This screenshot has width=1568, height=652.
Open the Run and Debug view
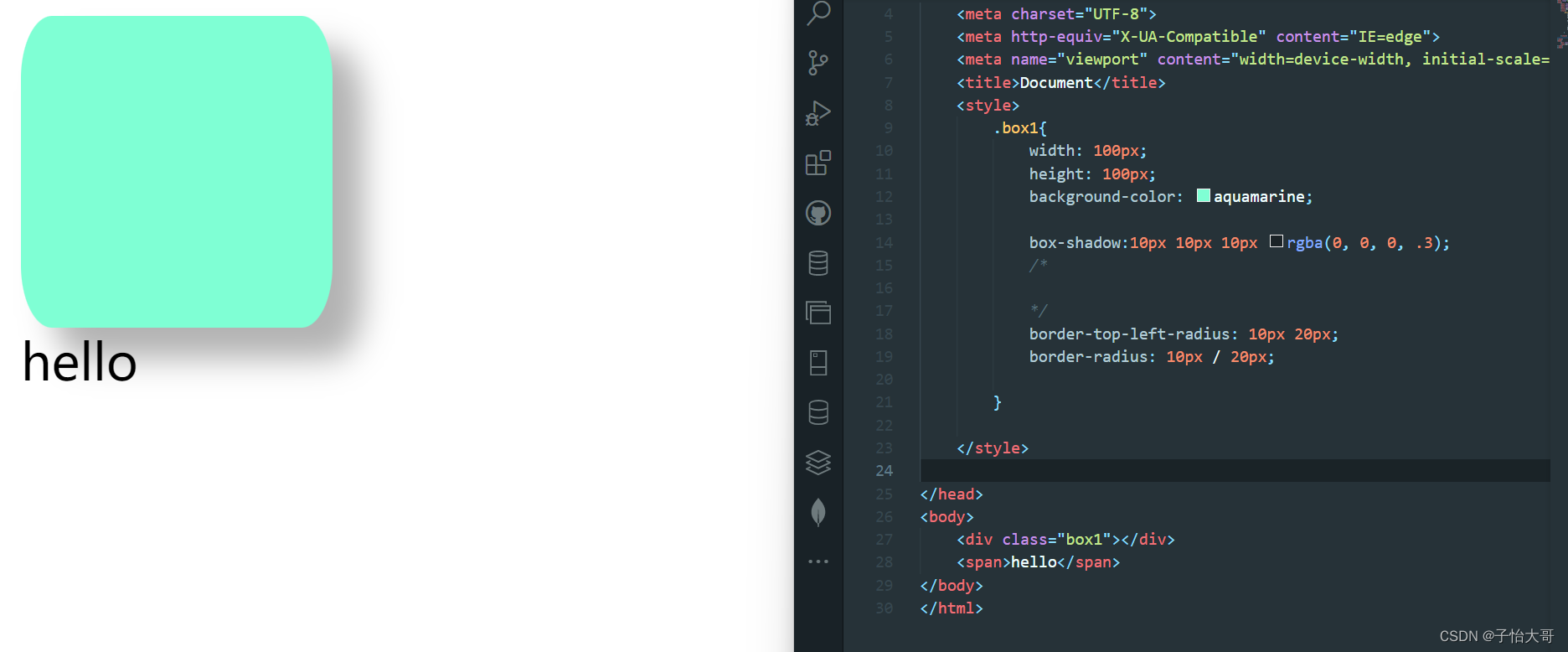point(818,113)
